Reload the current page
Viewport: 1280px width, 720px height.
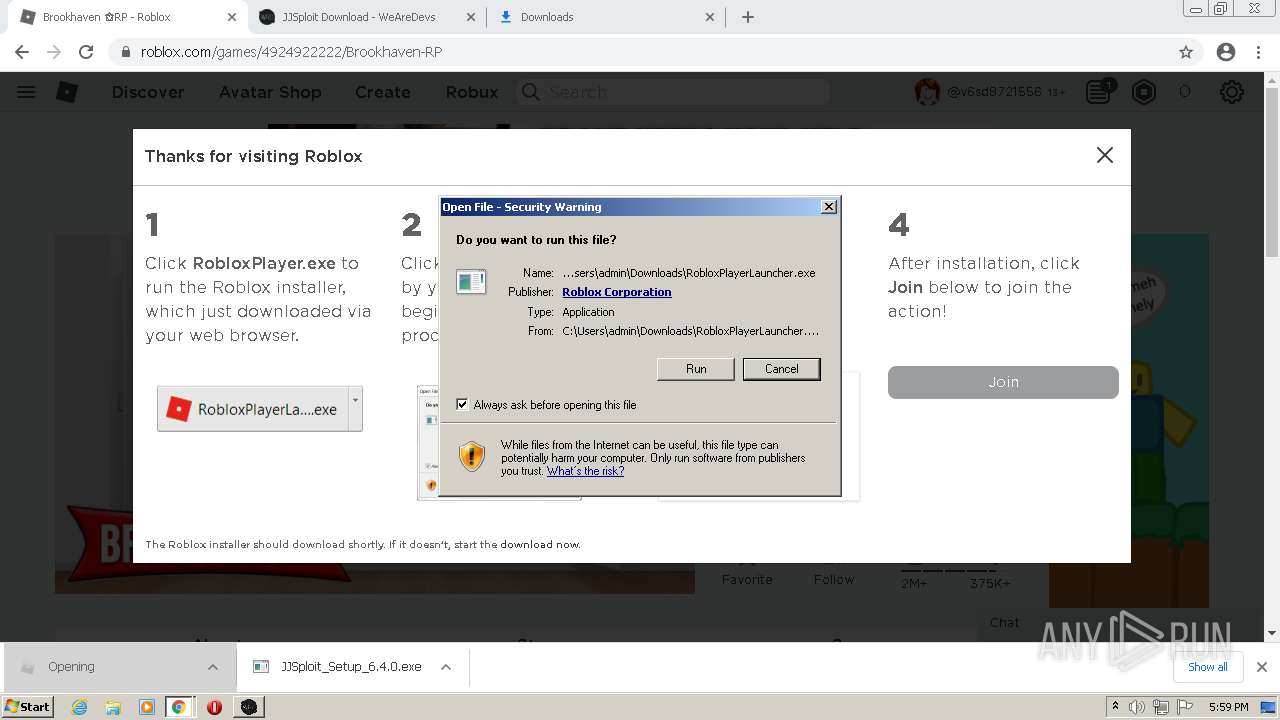[x=86, y=52]
